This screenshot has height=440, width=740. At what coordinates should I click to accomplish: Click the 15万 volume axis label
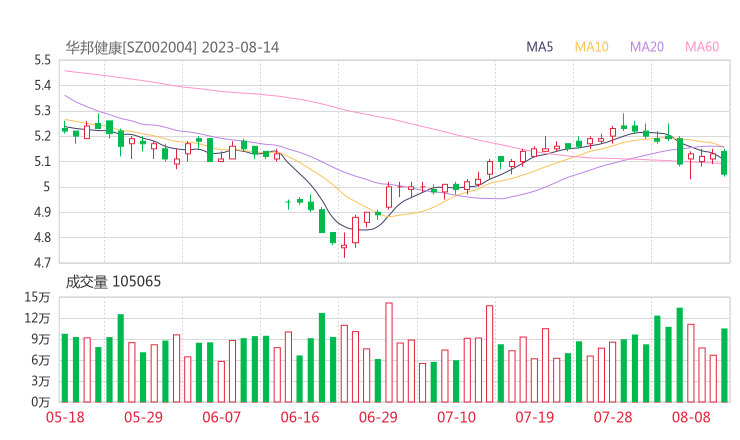[37, 297]
